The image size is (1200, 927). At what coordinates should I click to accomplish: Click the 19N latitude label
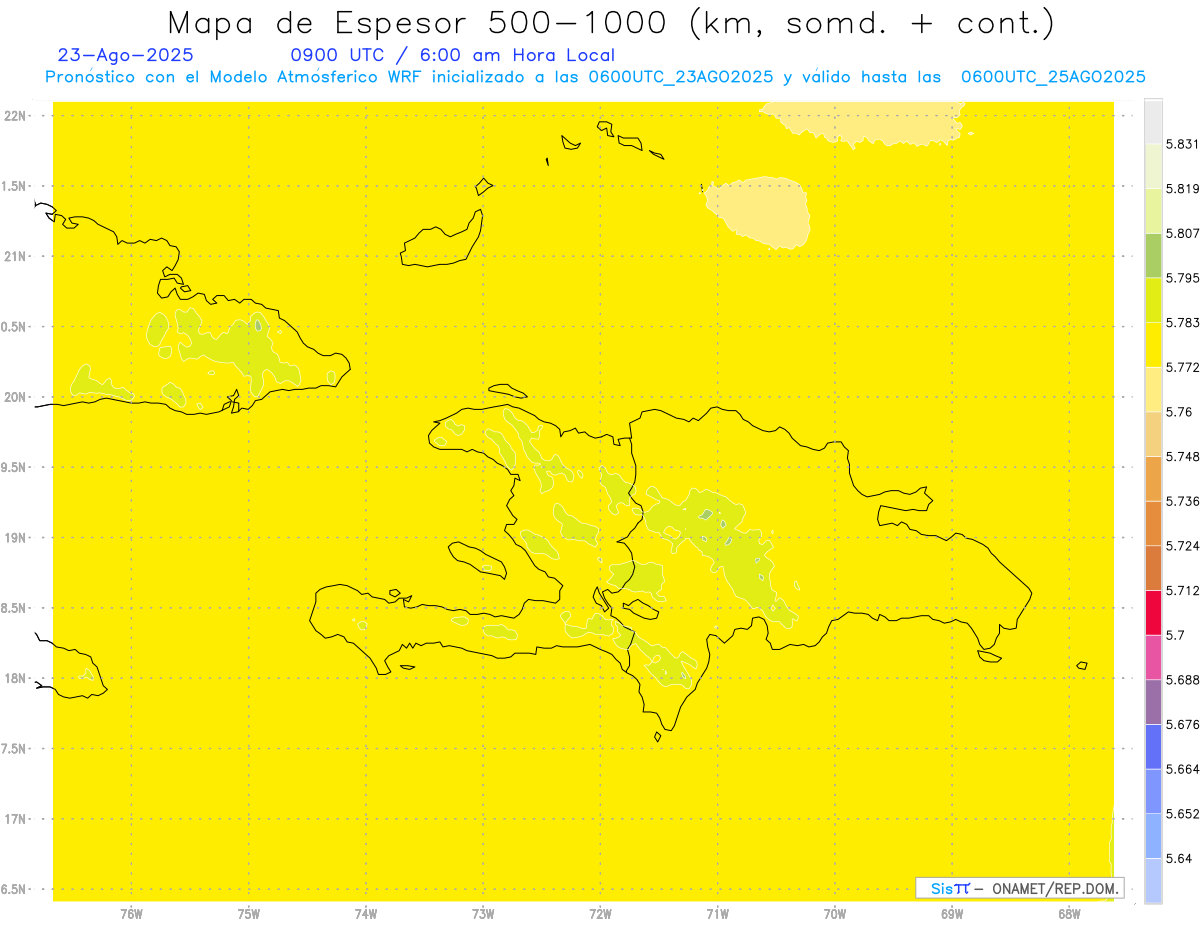pos(15,537)
